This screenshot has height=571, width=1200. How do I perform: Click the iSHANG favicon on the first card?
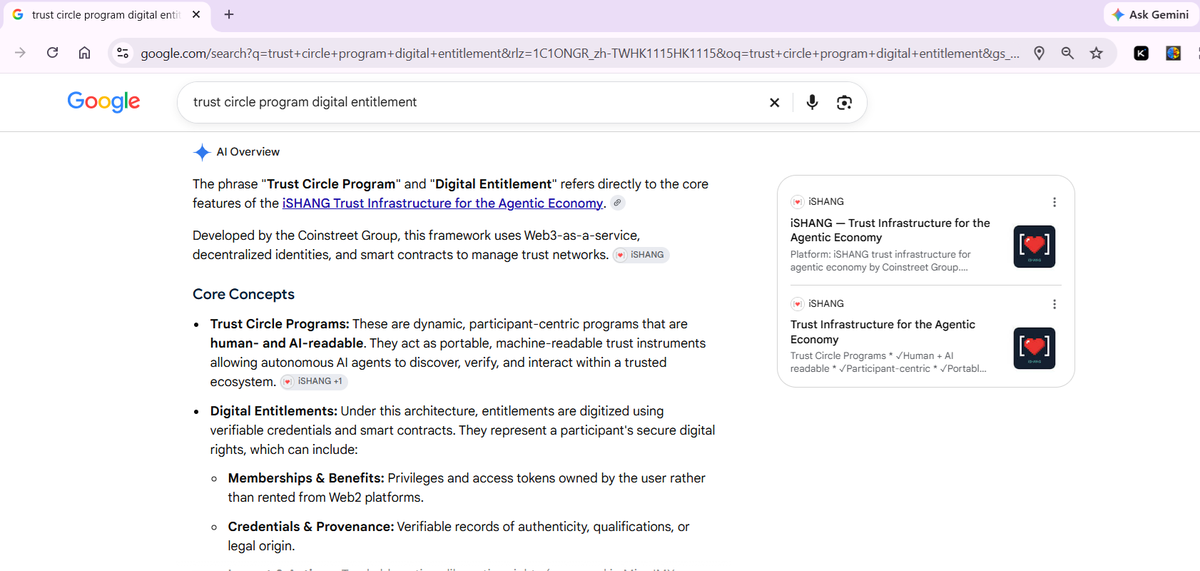pos(797,202)
